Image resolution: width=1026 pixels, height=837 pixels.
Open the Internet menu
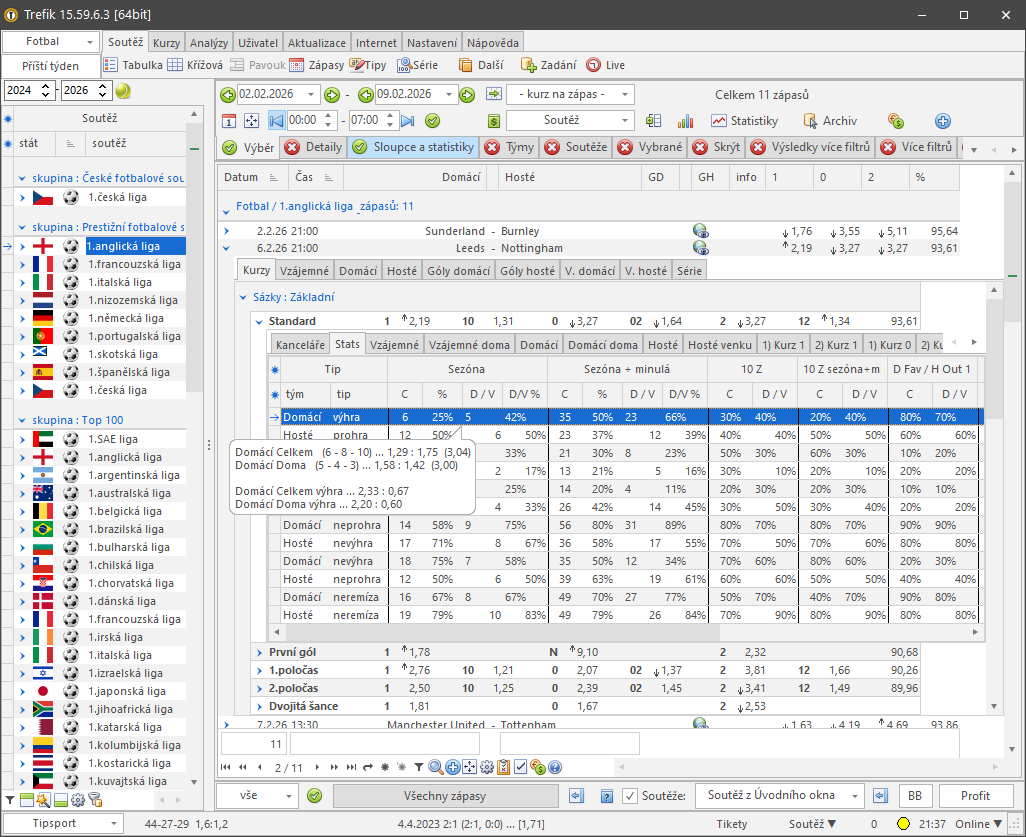point(378,42)
